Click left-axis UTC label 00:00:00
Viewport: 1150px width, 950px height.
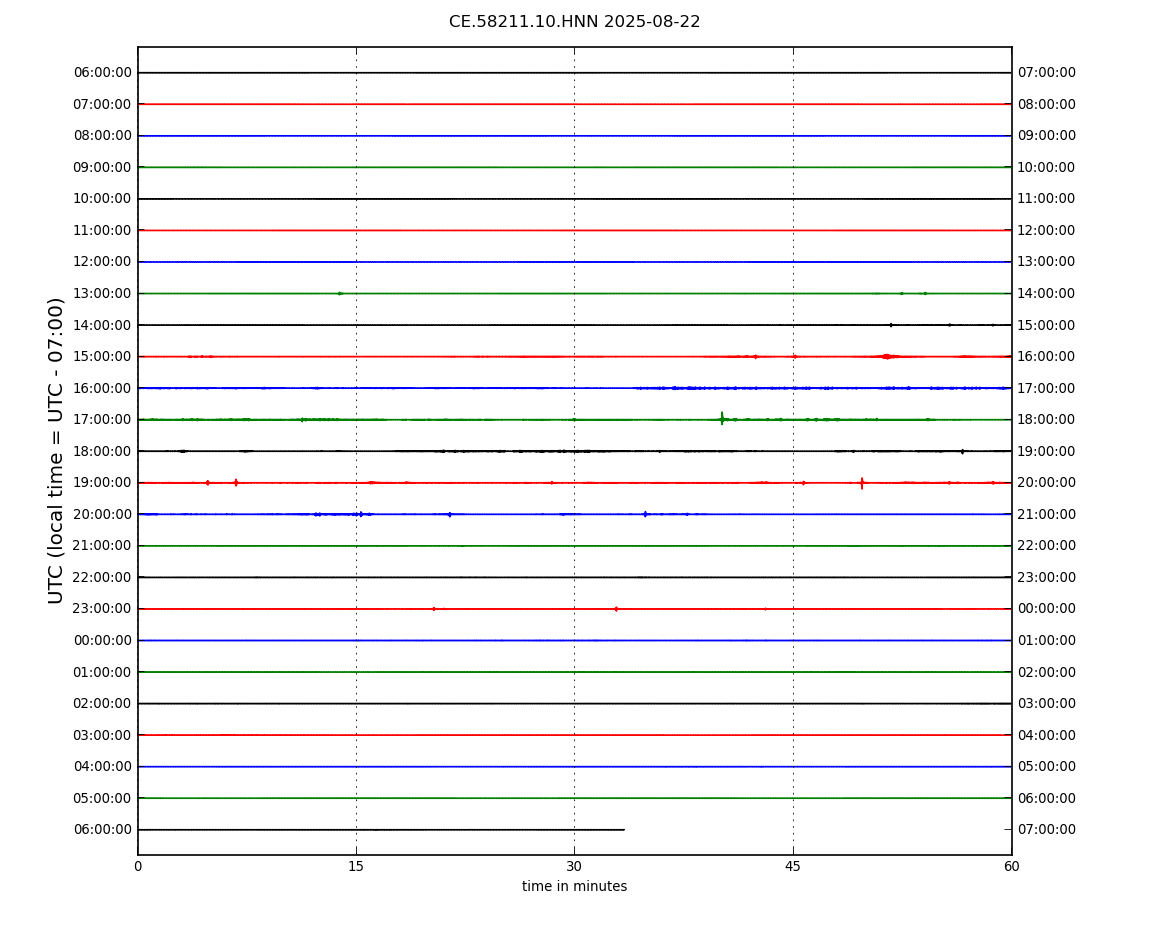point(102,640)
